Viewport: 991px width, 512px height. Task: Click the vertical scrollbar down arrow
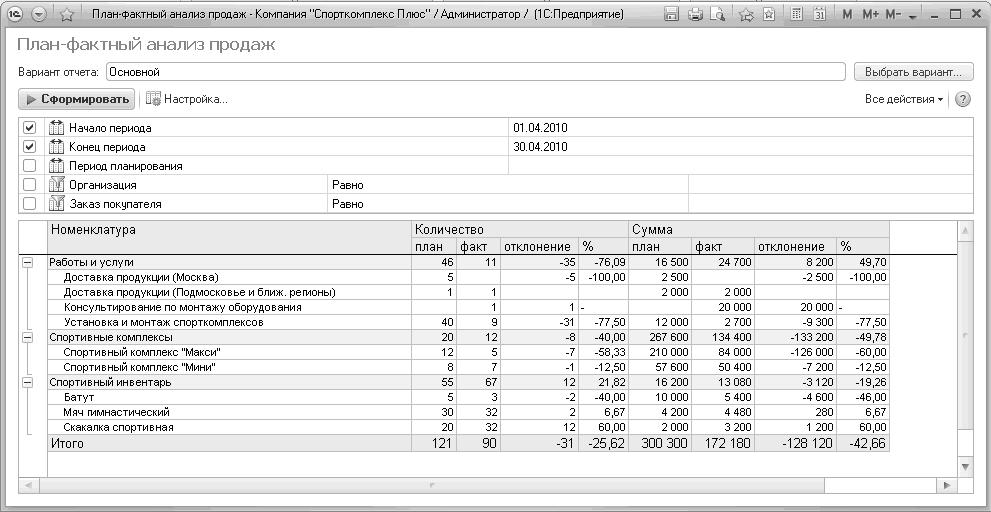tap(965, 466)
